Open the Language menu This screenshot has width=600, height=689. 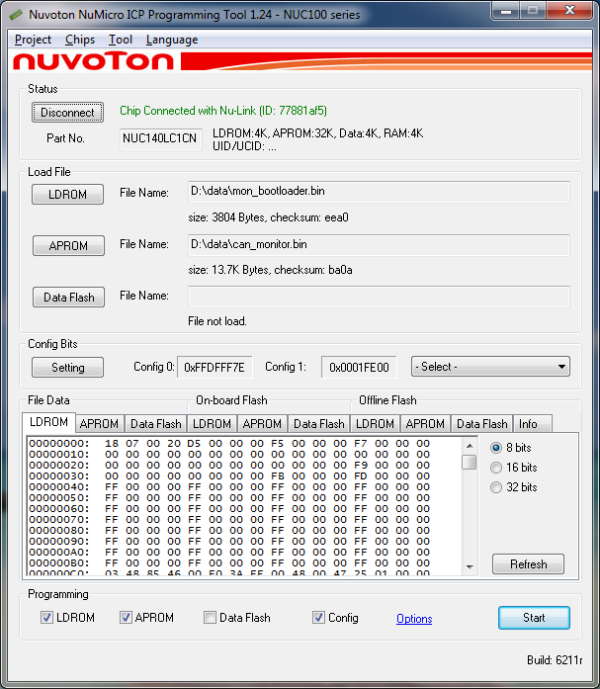tap(171, 40)
